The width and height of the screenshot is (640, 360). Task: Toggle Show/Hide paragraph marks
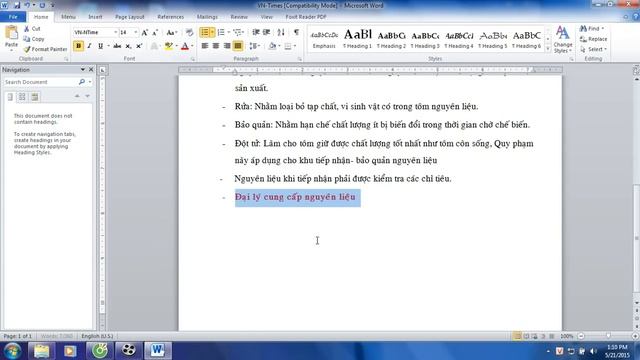pos(296,32)
